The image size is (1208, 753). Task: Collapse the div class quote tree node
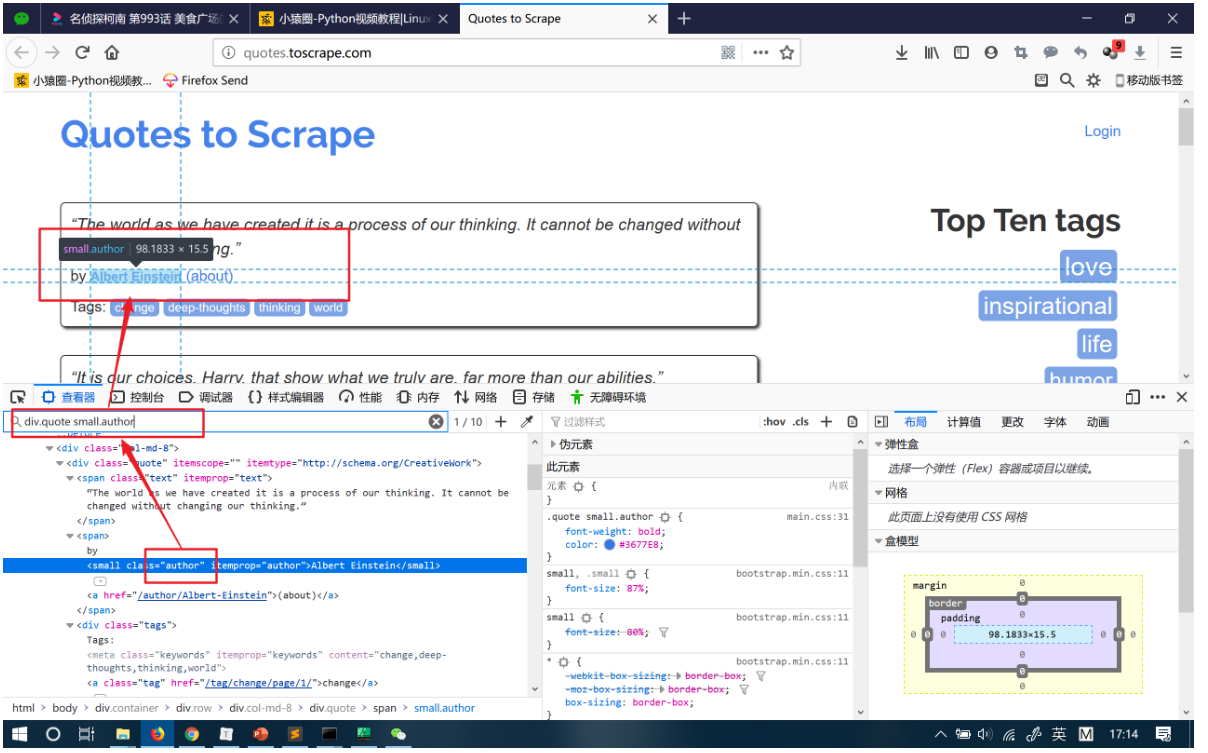click(x=60, y=463)
